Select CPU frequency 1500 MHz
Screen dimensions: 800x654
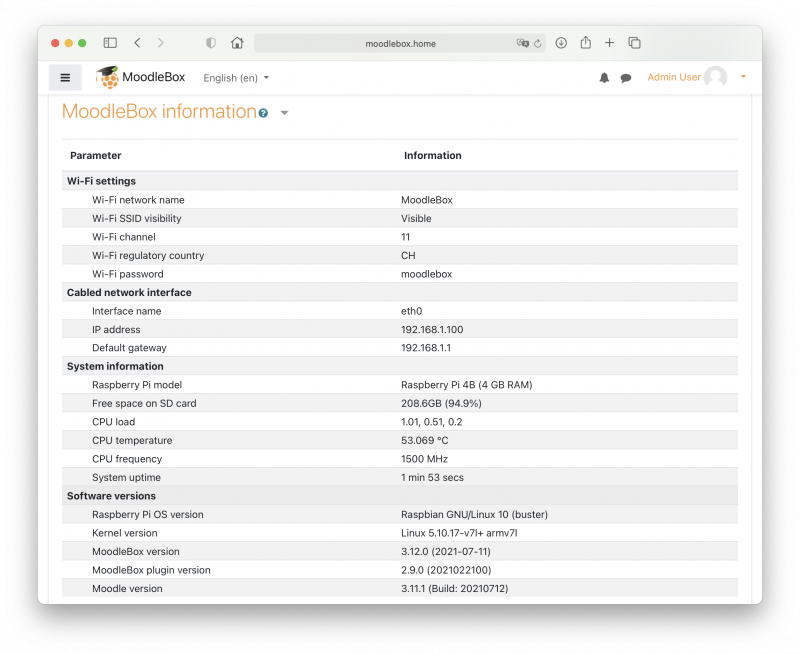[x=424, y=459]
